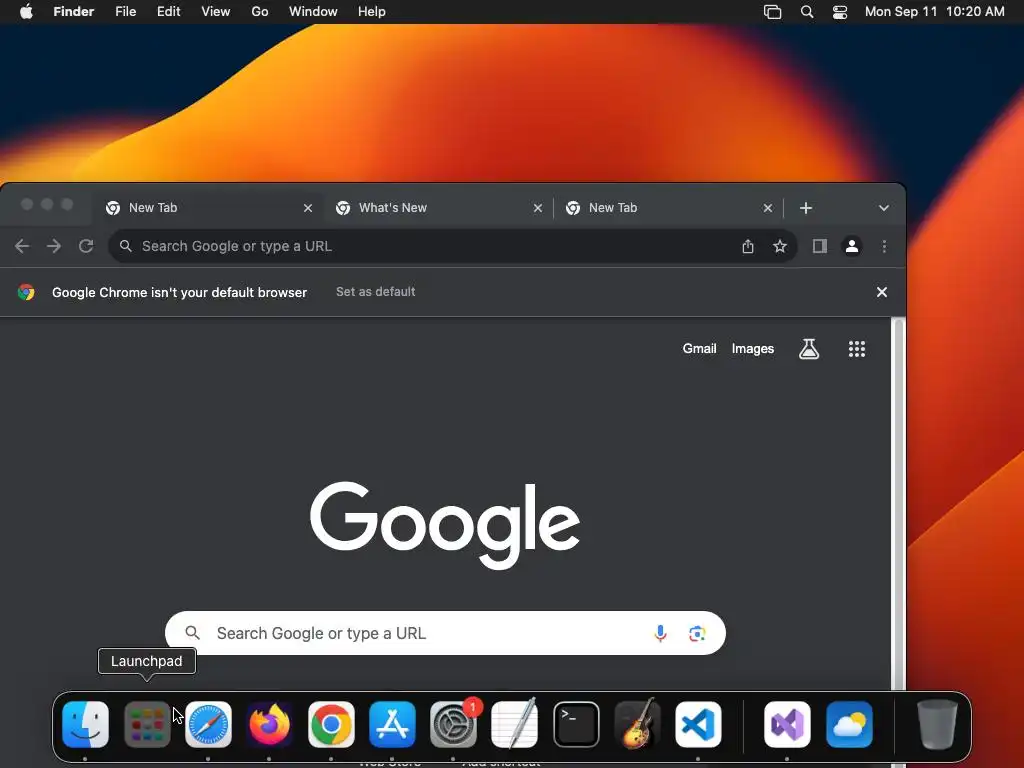The image size is (1024, 768).
Task: Launch Firefox from the Dock
Action: (x=270, y=724)
